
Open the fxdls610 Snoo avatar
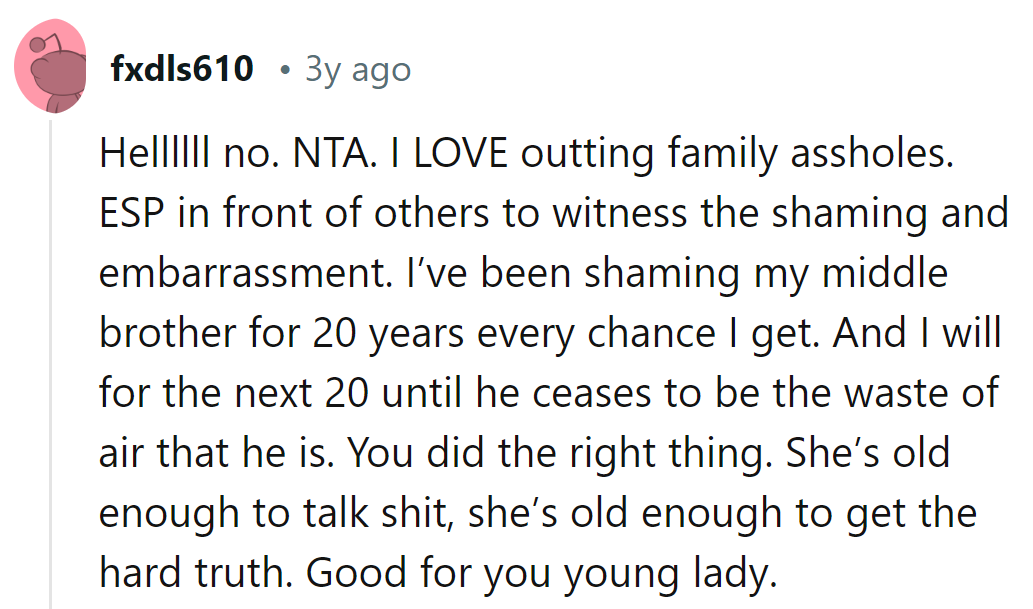[x=50, y=66]
